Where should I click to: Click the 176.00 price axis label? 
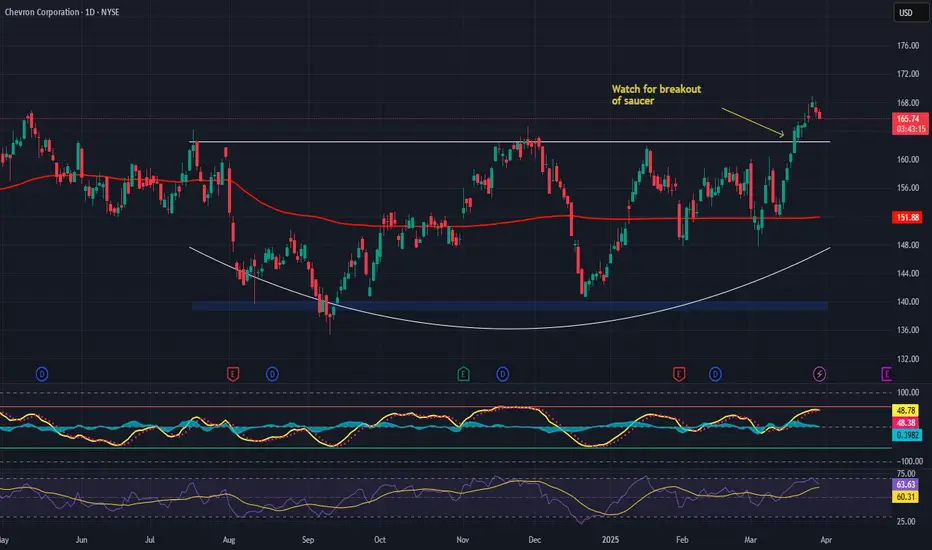point(908,46)
